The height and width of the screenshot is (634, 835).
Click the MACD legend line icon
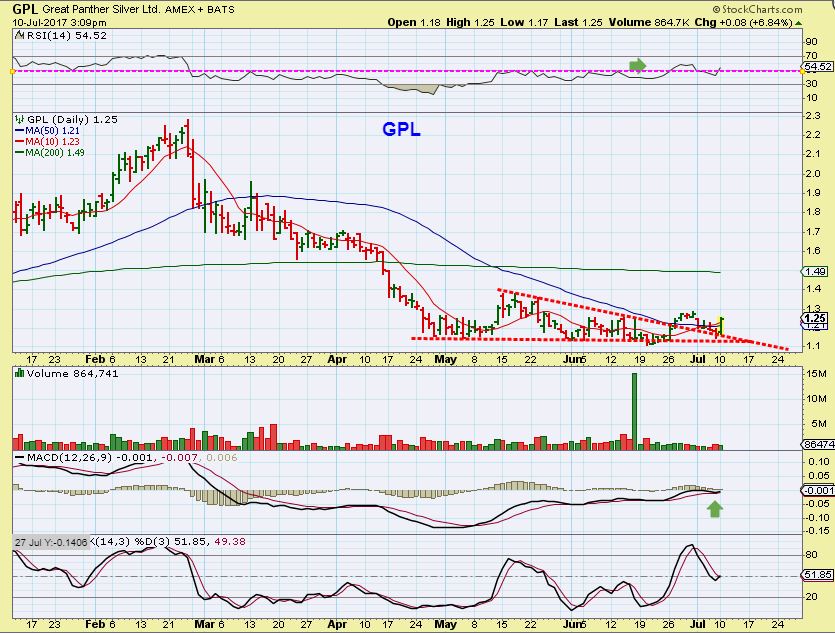pyautogui.click(x=20, y=458)
